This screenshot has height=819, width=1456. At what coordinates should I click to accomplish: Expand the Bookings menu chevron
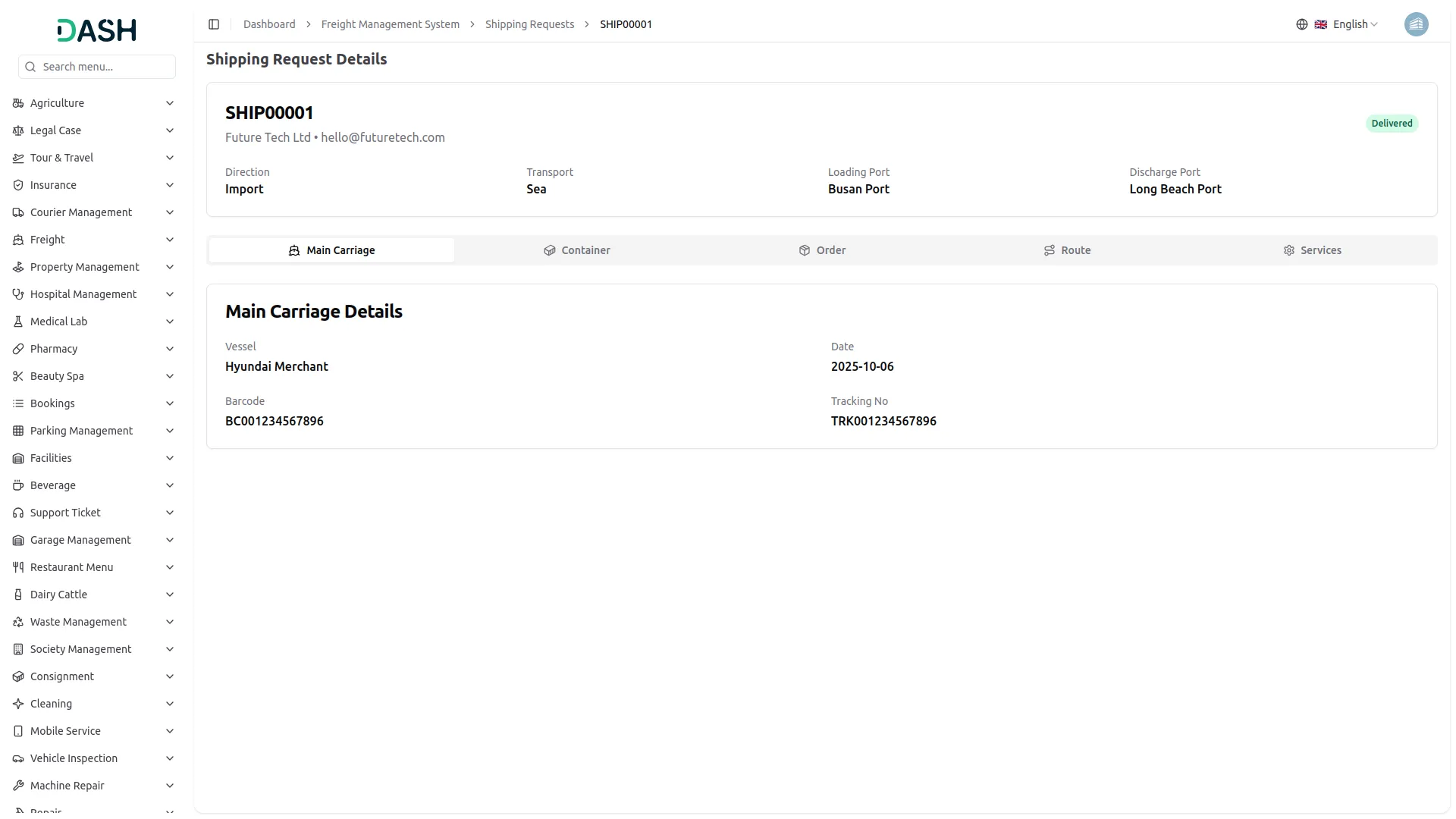click(x=170, y=403)
